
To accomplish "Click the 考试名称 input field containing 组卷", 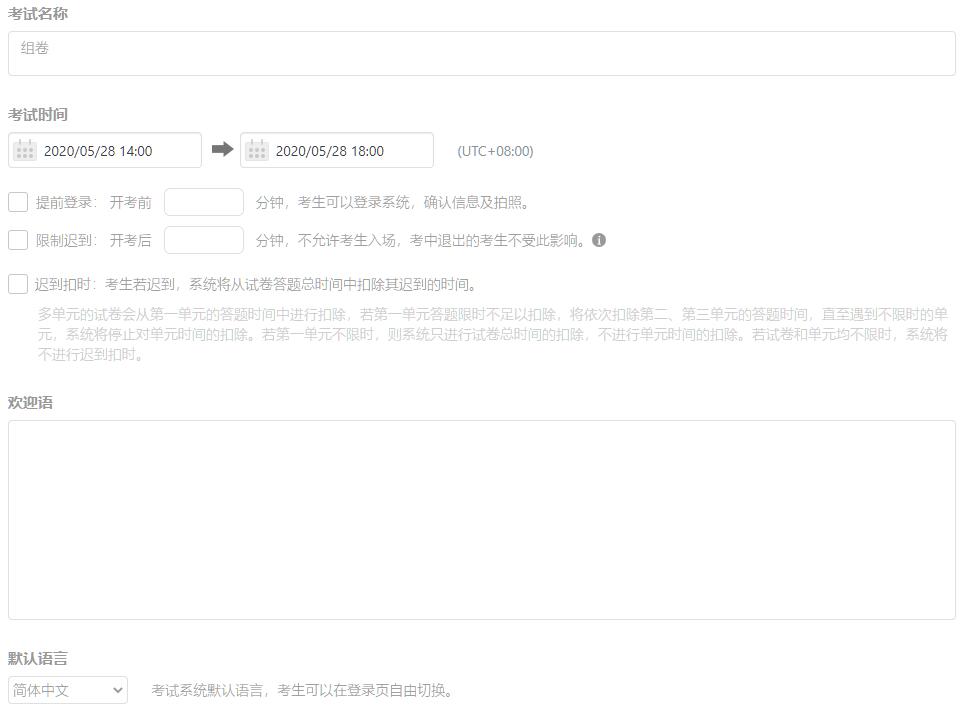I will [482, 53].
